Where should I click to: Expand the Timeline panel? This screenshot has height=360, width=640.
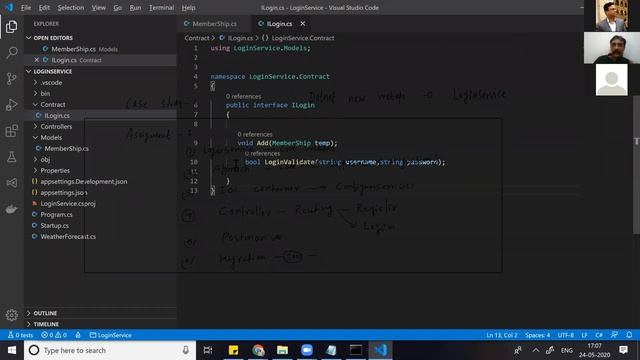click(100, 324)
